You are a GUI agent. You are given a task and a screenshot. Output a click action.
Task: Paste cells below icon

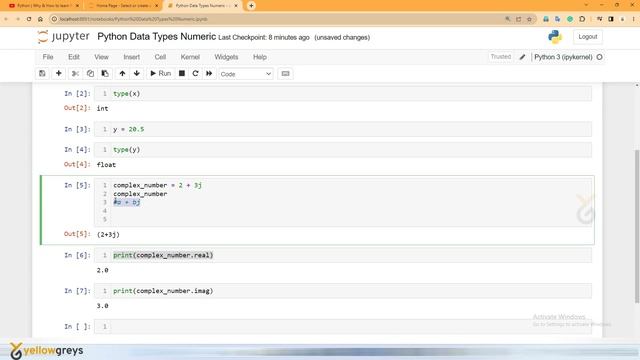coord(105,73)
